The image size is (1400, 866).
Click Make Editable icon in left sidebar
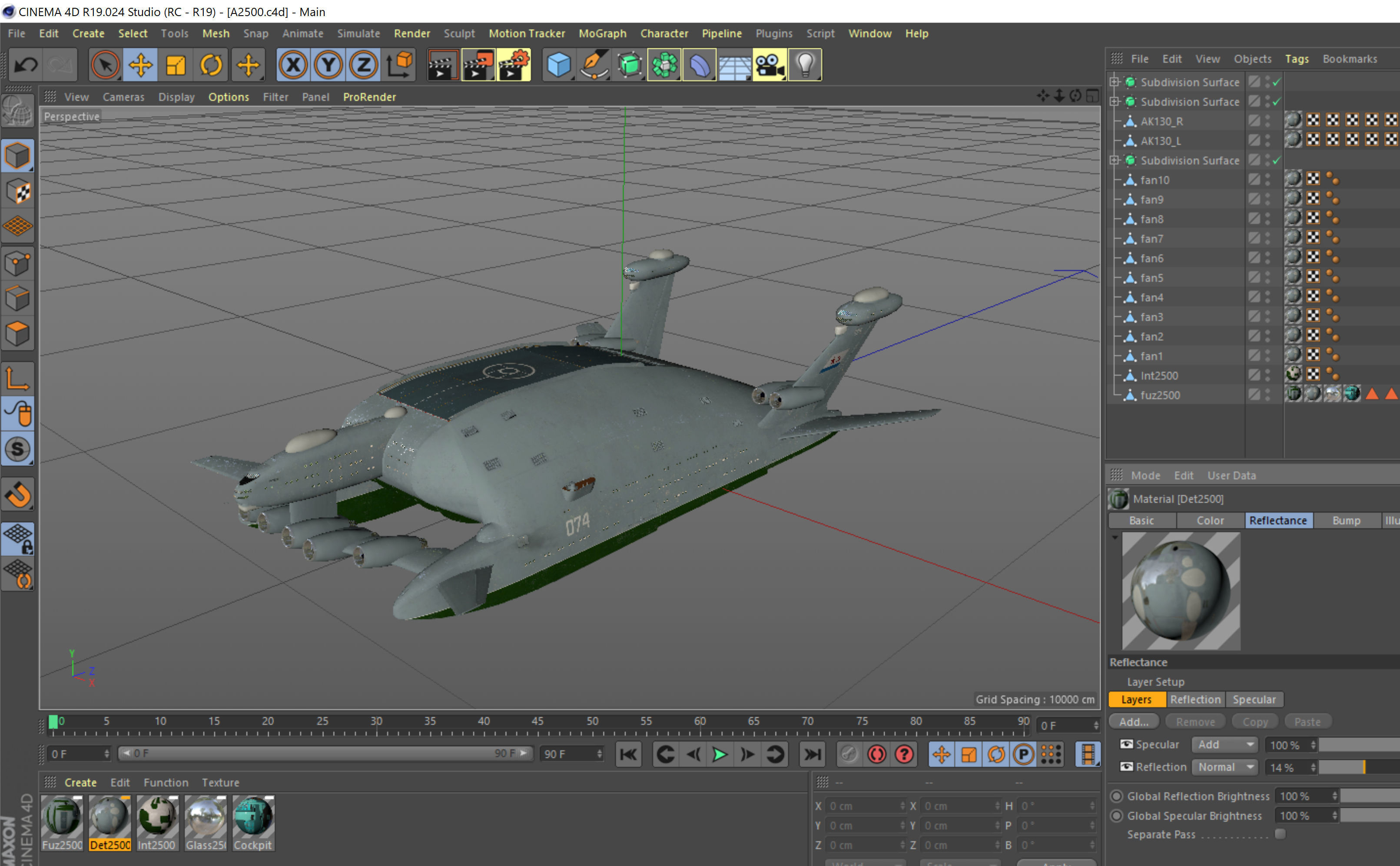pos(18,111)
